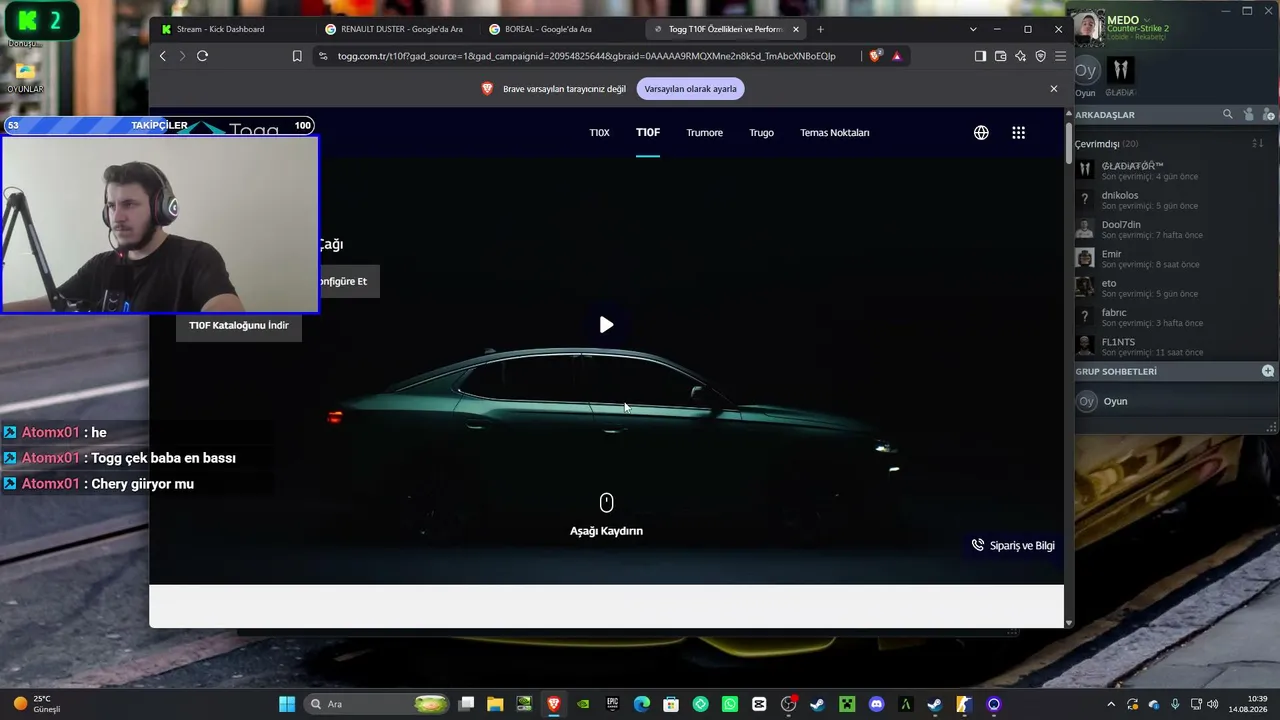Click the togg.com.tr address bar

pos(586,56)
